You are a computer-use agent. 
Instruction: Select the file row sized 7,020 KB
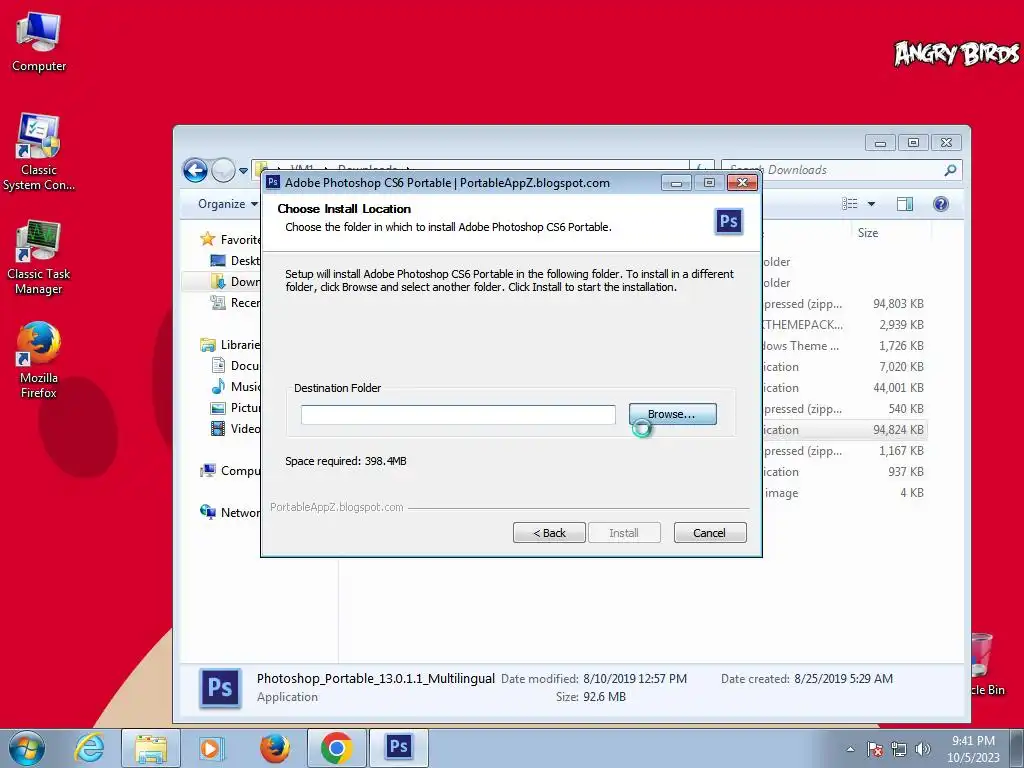(x=844, y=366)
